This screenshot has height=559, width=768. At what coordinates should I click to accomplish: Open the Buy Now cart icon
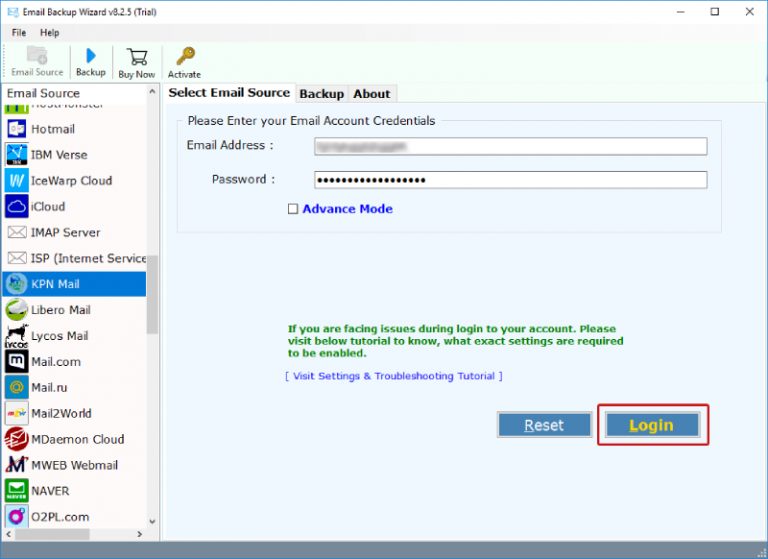137,57
